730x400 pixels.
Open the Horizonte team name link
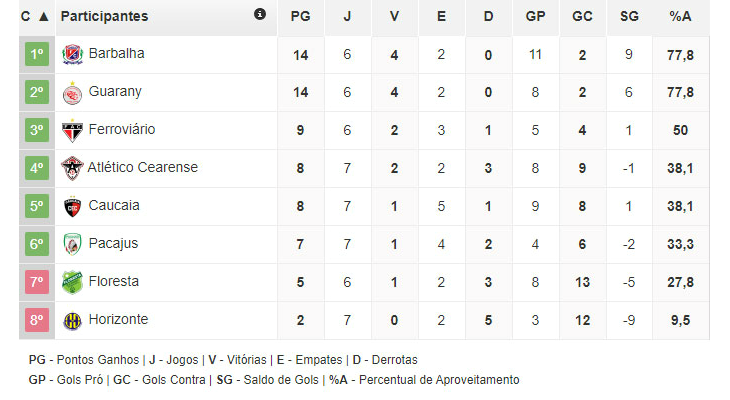(x=118, y=319)
